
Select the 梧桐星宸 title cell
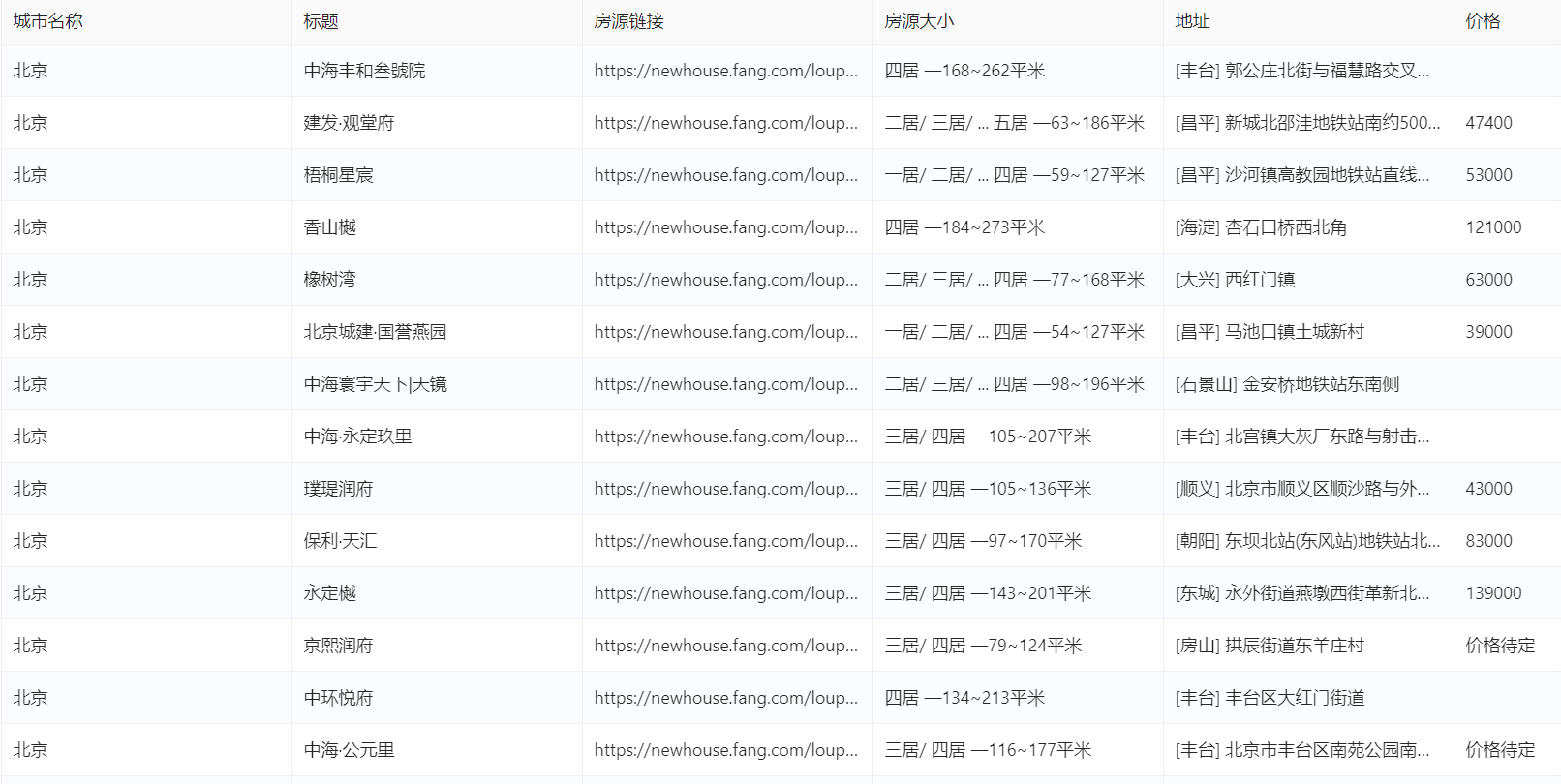339,175
